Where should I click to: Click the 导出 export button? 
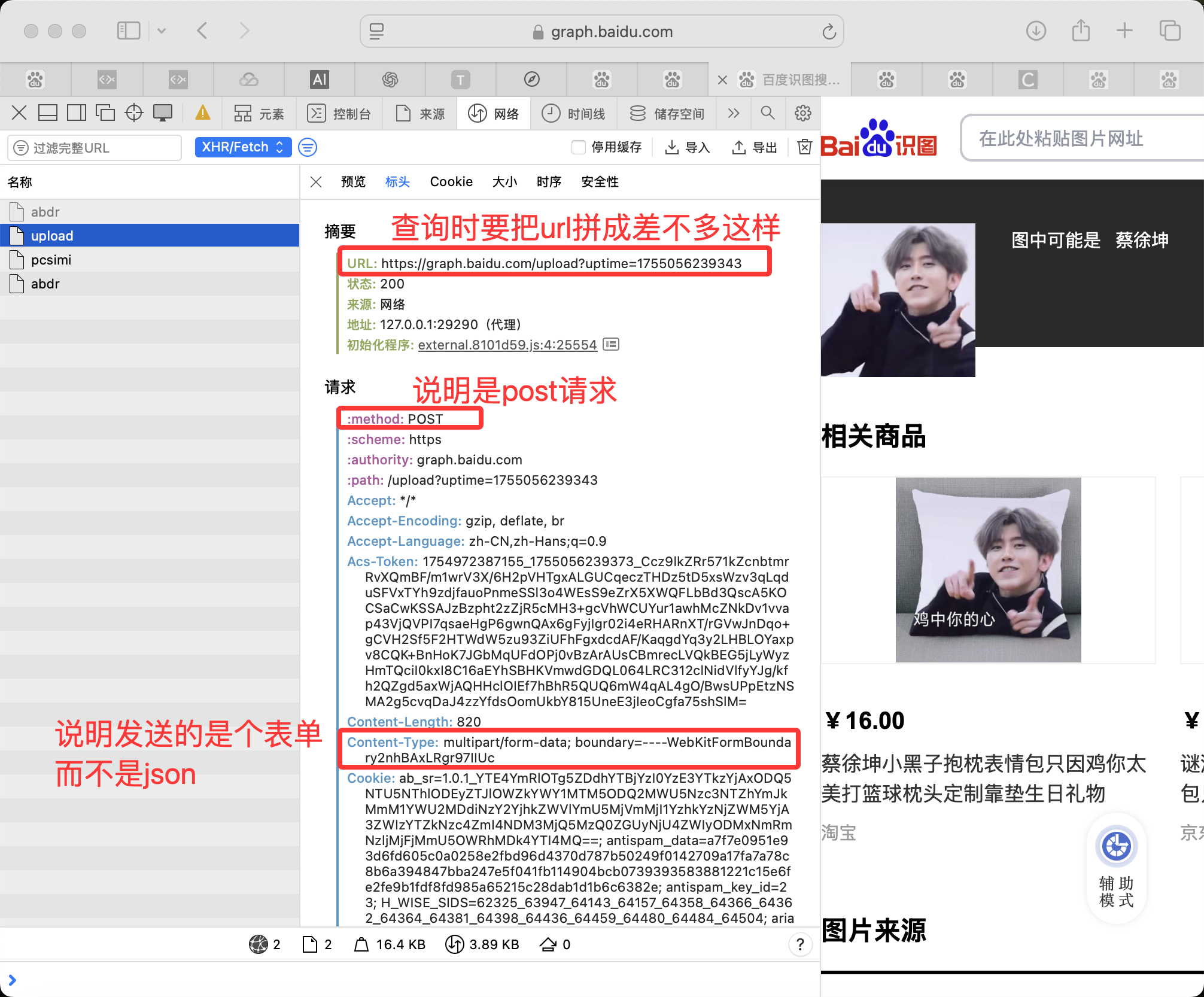click(x=755, y=147)
